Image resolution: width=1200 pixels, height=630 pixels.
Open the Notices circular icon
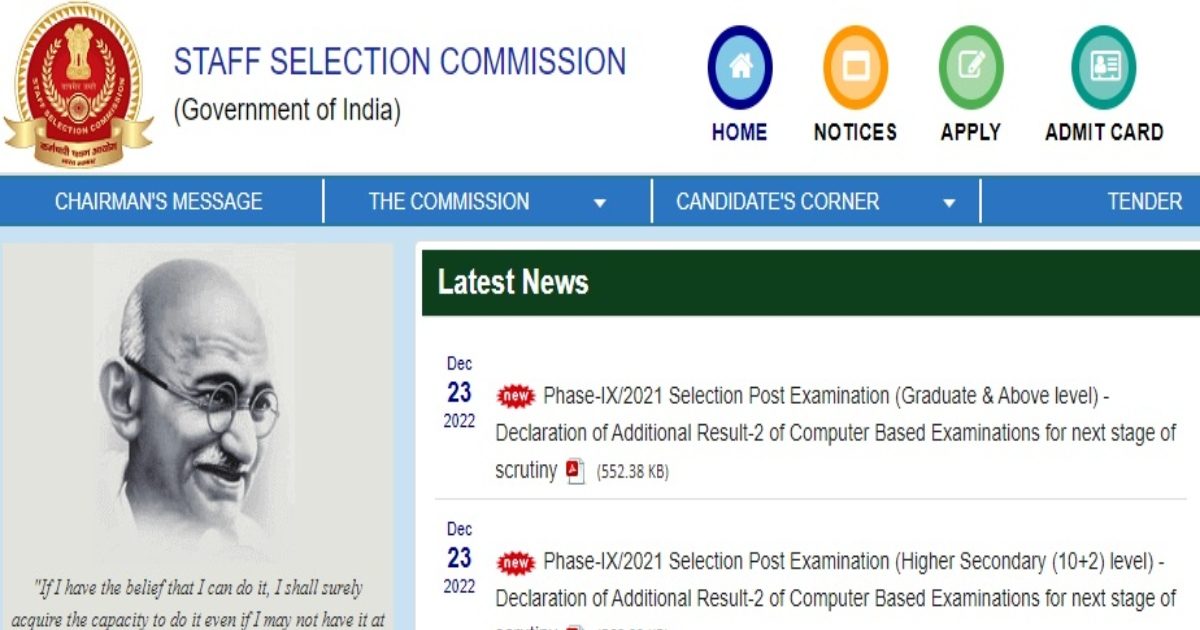click(x=855, y=69)
